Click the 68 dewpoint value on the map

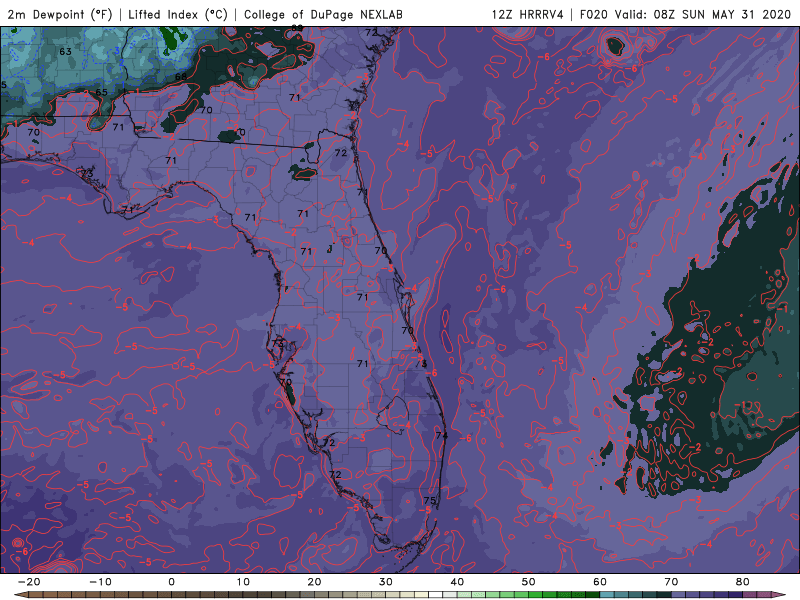click(x=181, y=77)
